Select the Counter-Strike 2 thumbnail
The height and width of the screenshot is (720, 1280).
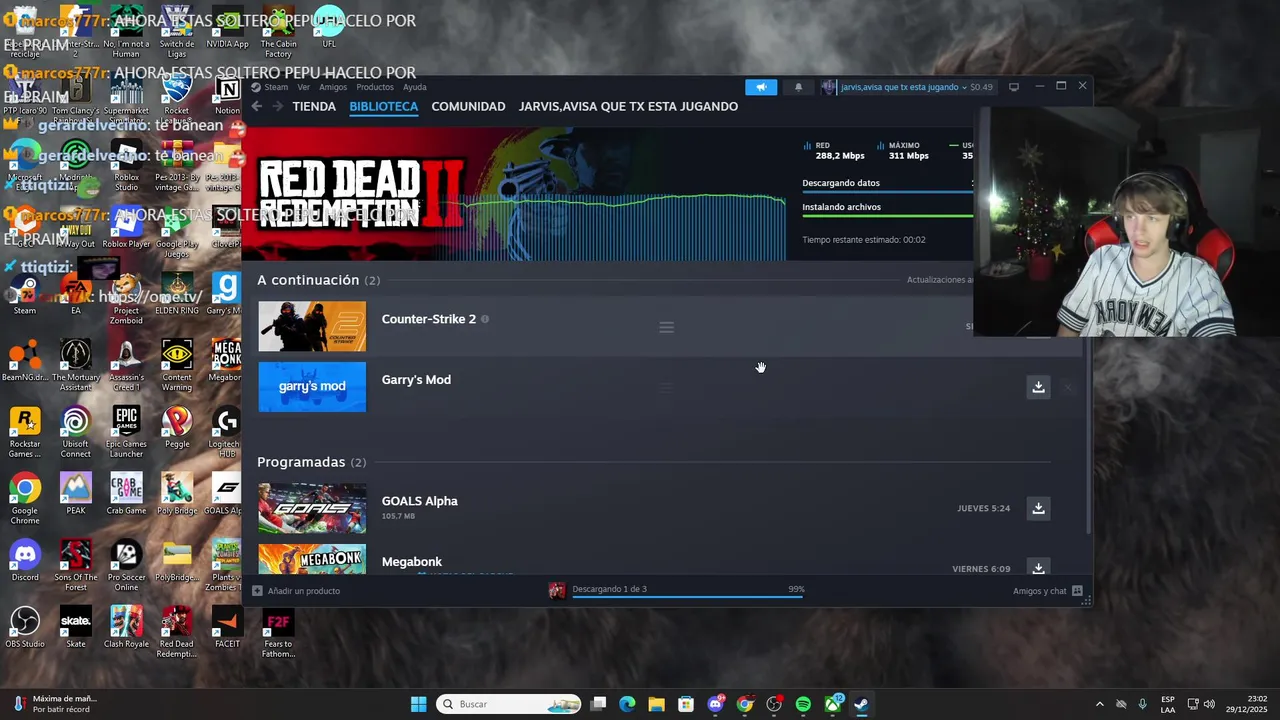point(312,327)
